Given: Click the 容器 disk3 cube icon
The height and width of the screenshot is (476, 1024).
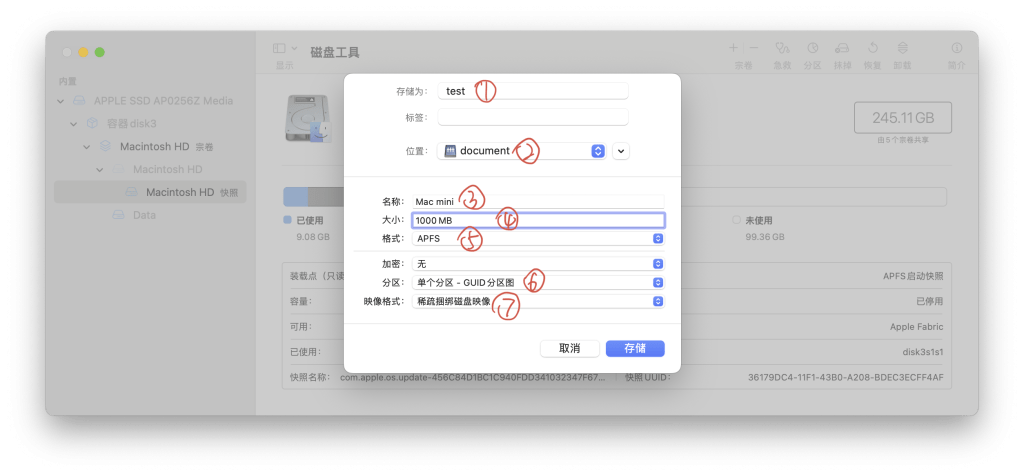Looking at the screenshot, I should coord(92,123).
